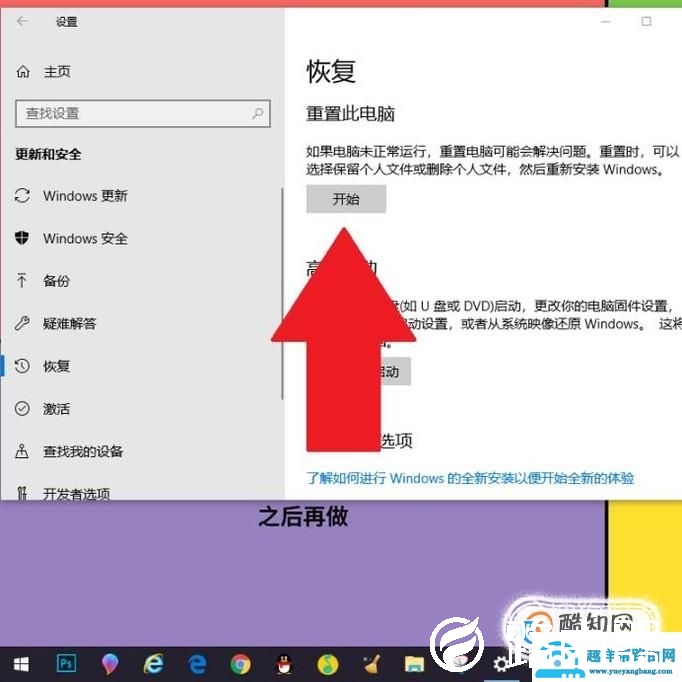This screenshot has height=682, width=682.
Task: Click the back arrow in Settings
Action: 22,21
